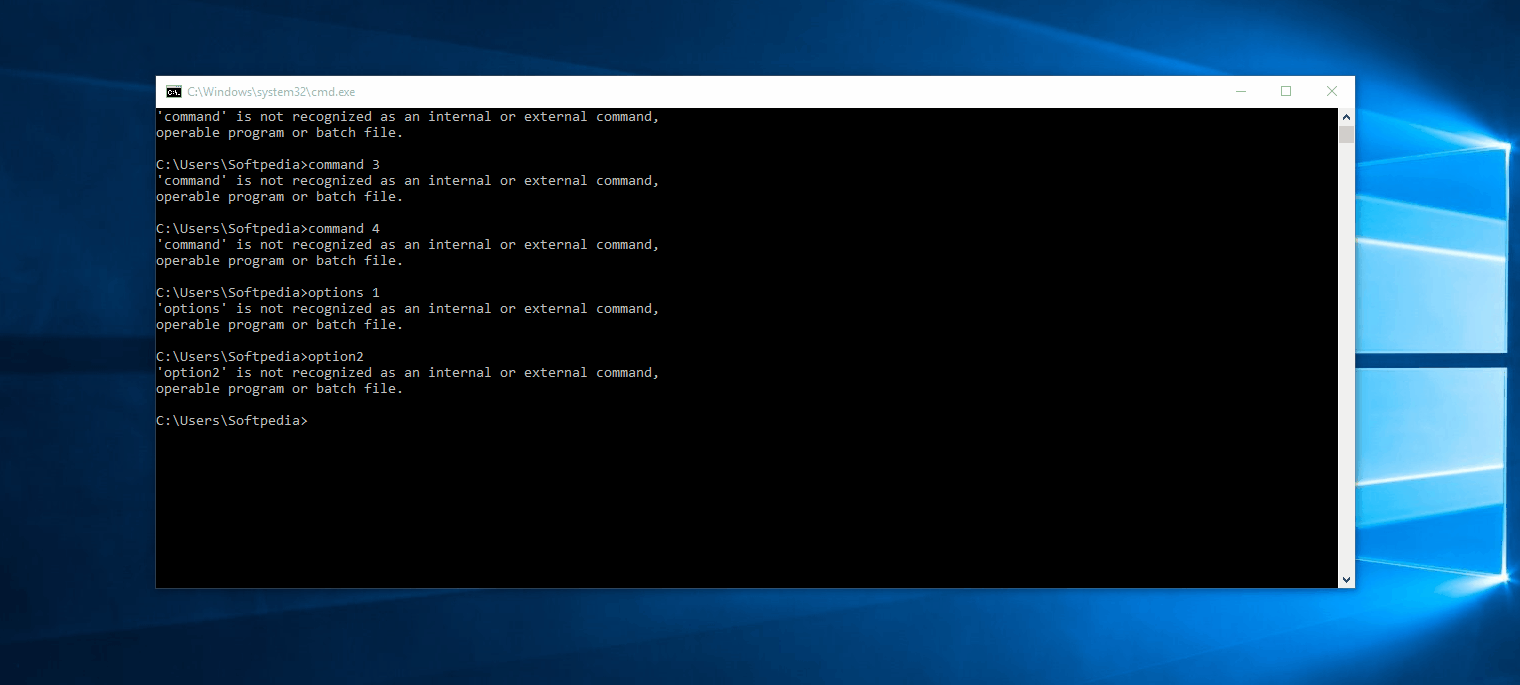Click the 'option2' is not recognized error
The height and width of the screenshot is (685, 1520).
click(x=408, y=373)
